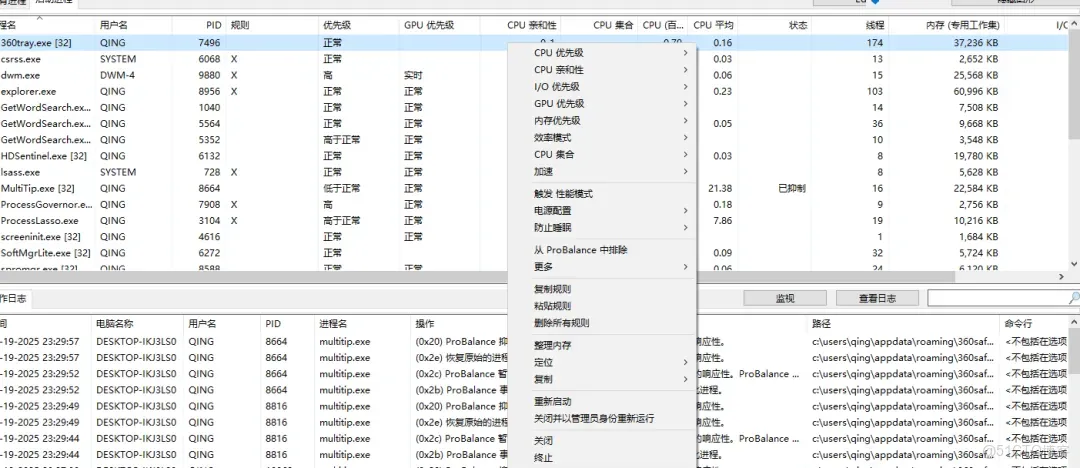
Task: Choose the 关闭 menu entry
Action: click(x=601, y=440)
